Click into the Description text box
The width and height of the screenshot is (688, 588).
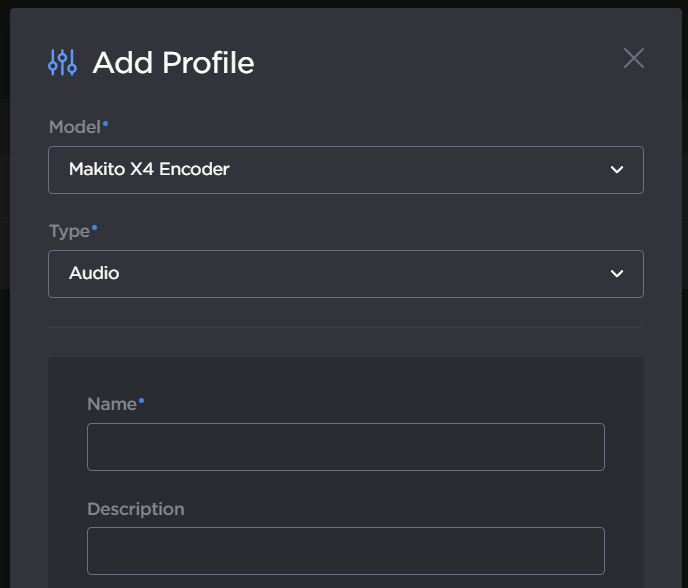pyautogui.click(x=345, y=551)
